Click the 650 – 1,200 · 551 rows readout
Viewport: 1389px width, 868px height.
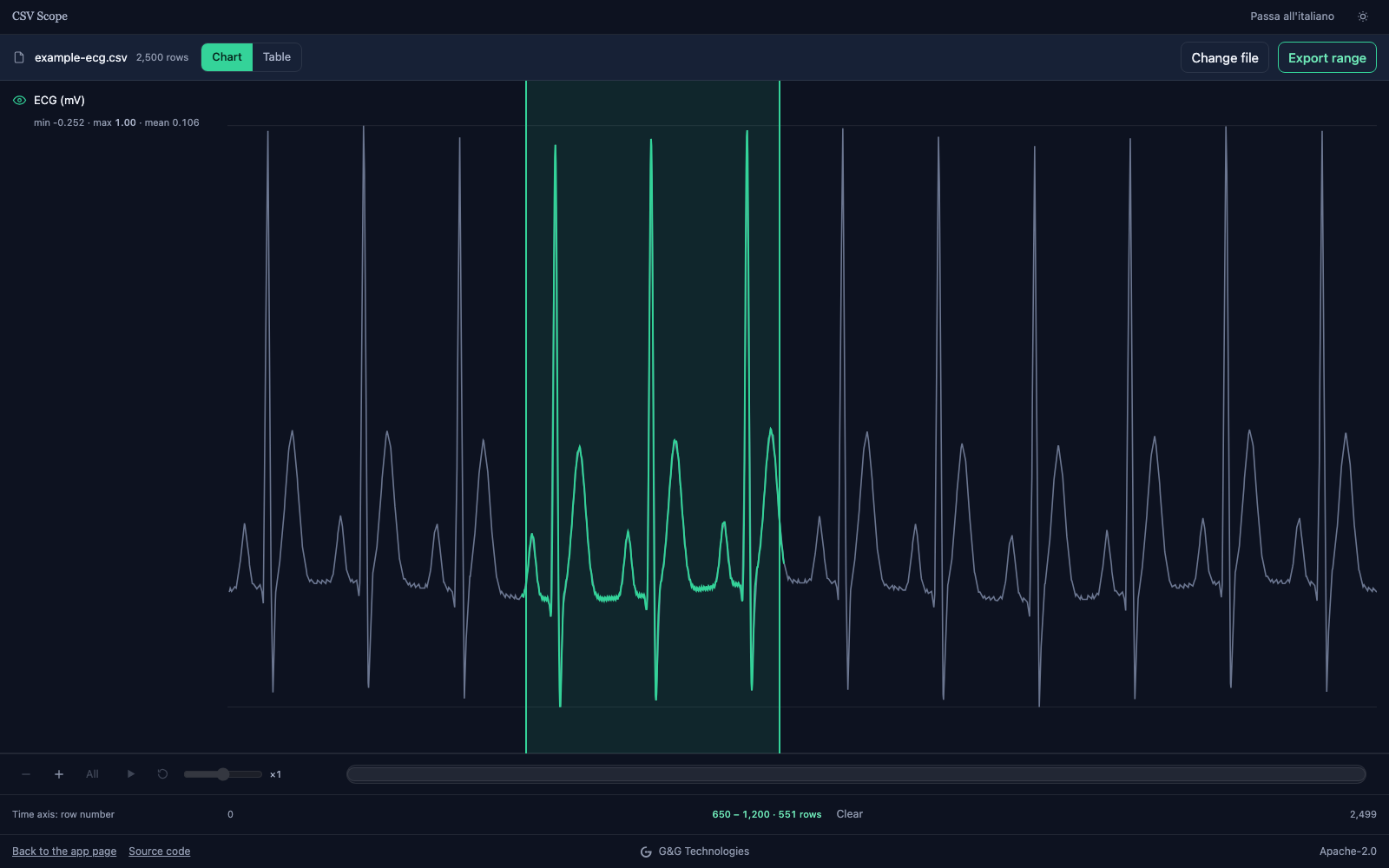coord(767,814)
